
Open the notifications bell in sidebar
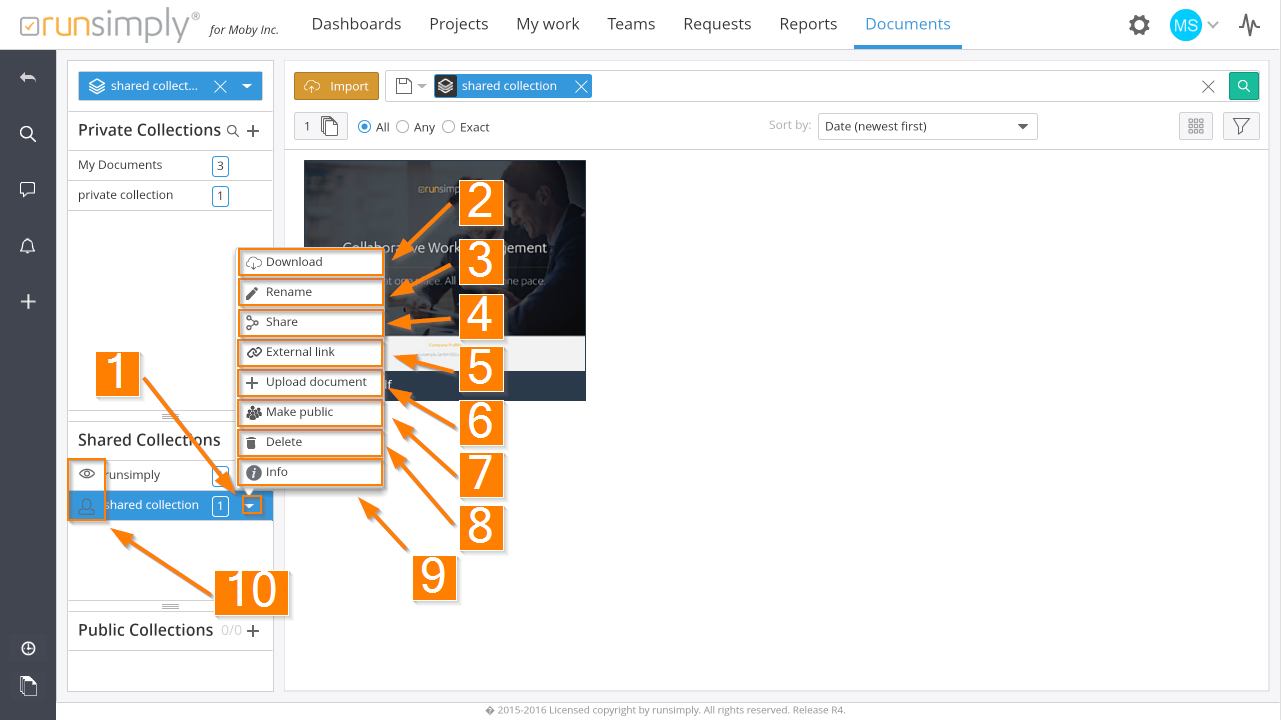[28, 247]
